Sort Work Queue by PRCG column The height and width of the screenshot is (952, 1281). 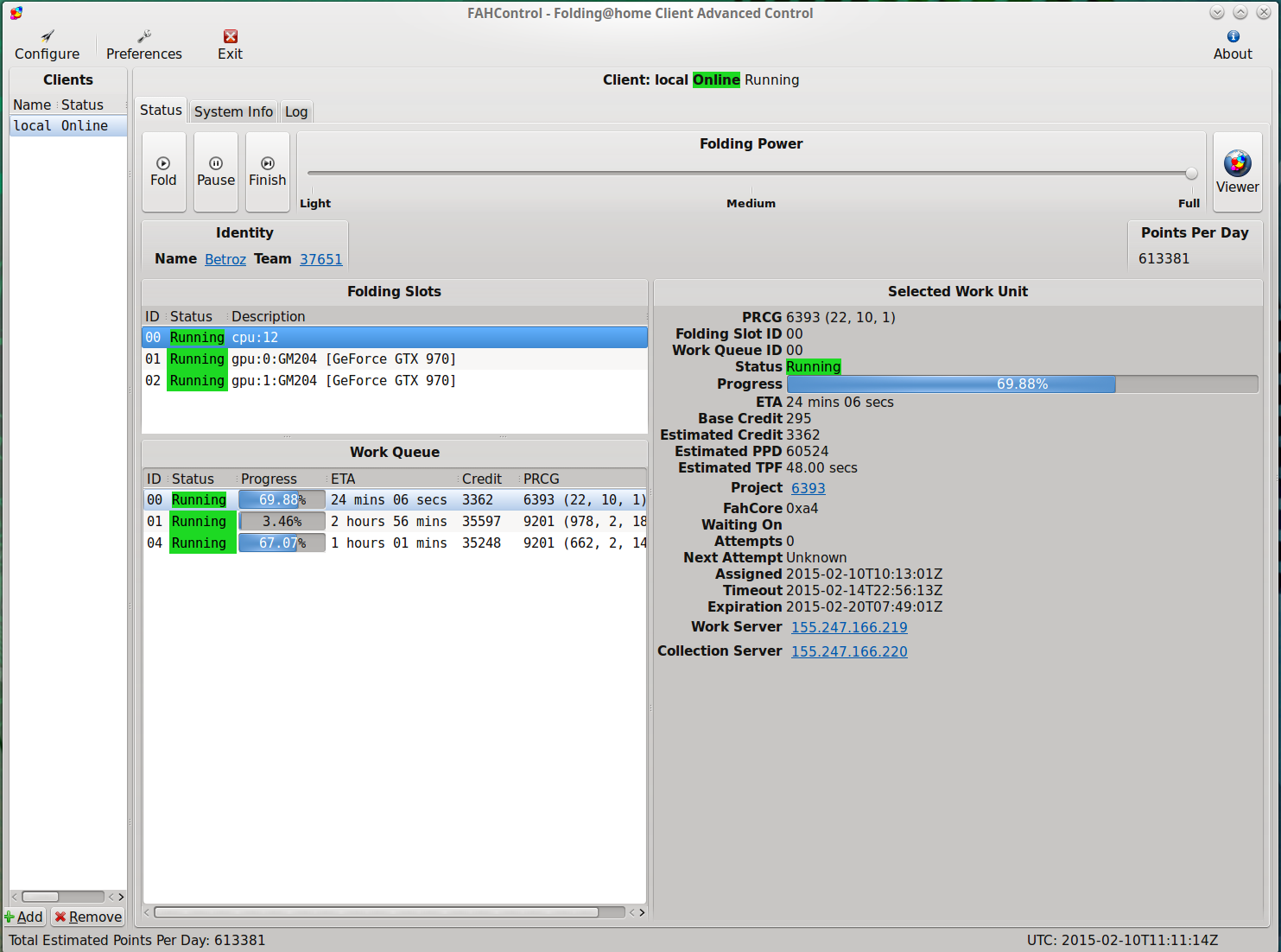[x=582, y=479]
